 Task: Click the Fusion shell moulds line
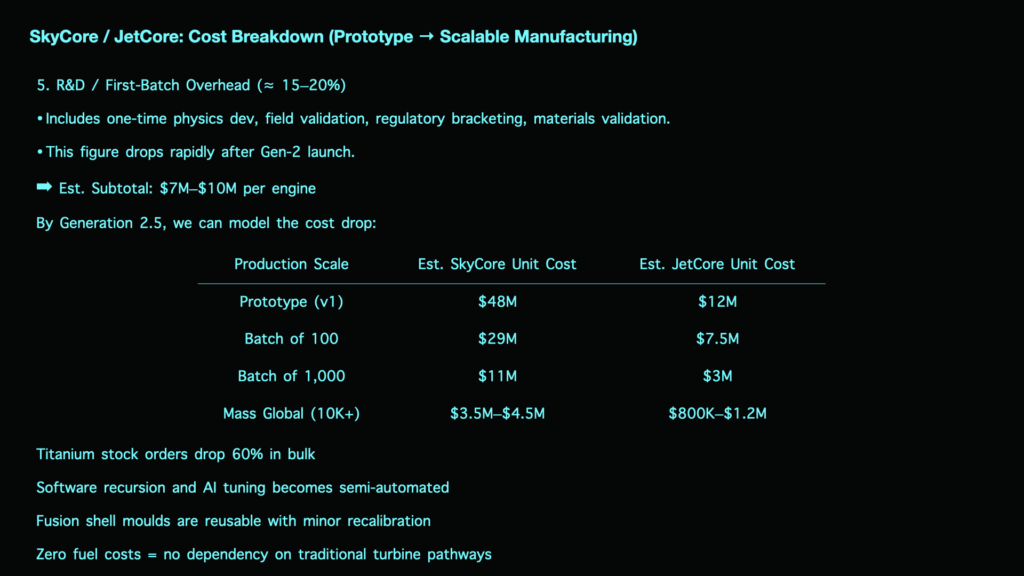tap(233, 520)
